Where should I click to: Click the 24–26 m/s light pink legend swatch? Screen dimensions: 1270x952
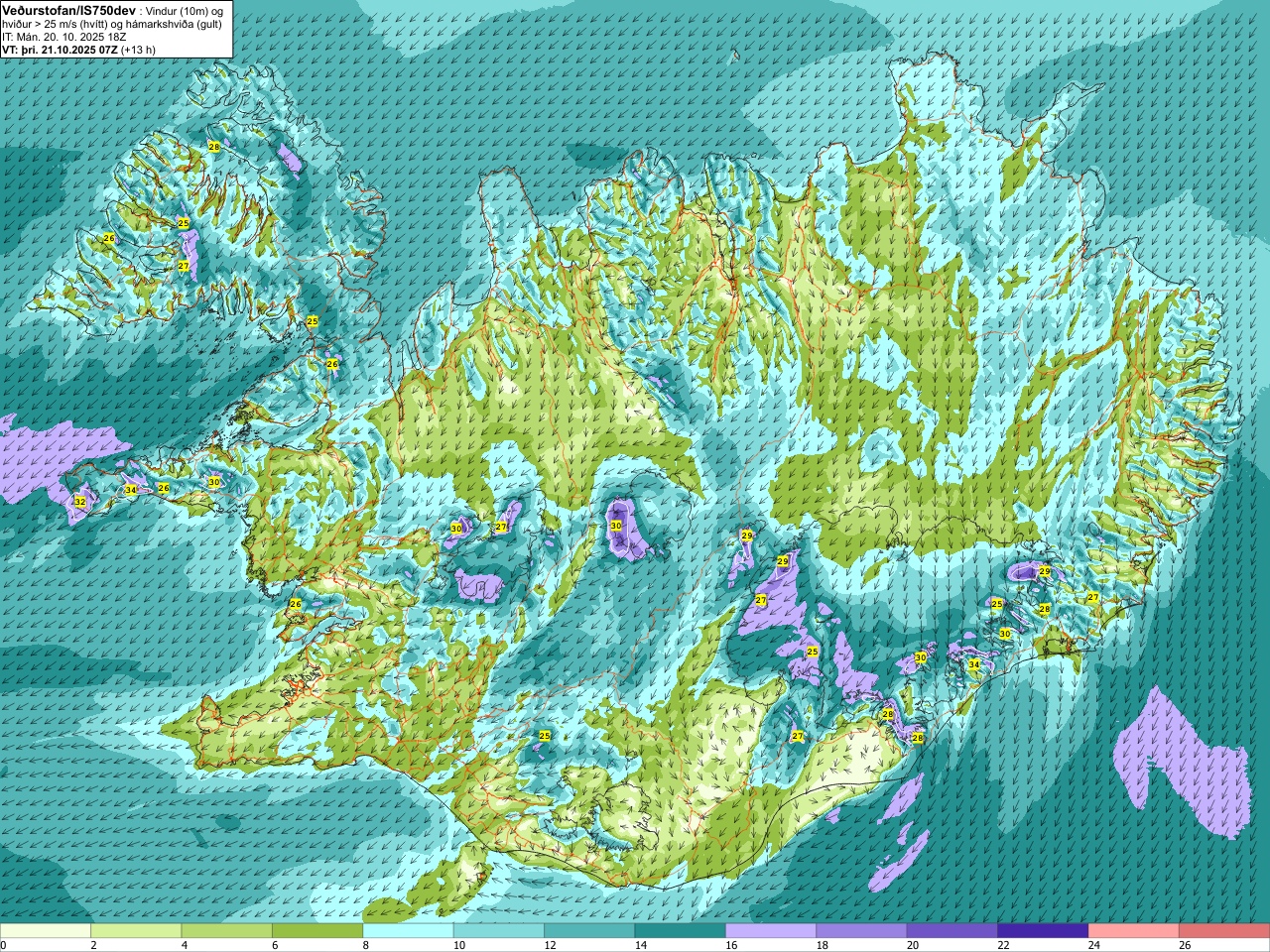pyautogui.click(x=1134, y=931)
